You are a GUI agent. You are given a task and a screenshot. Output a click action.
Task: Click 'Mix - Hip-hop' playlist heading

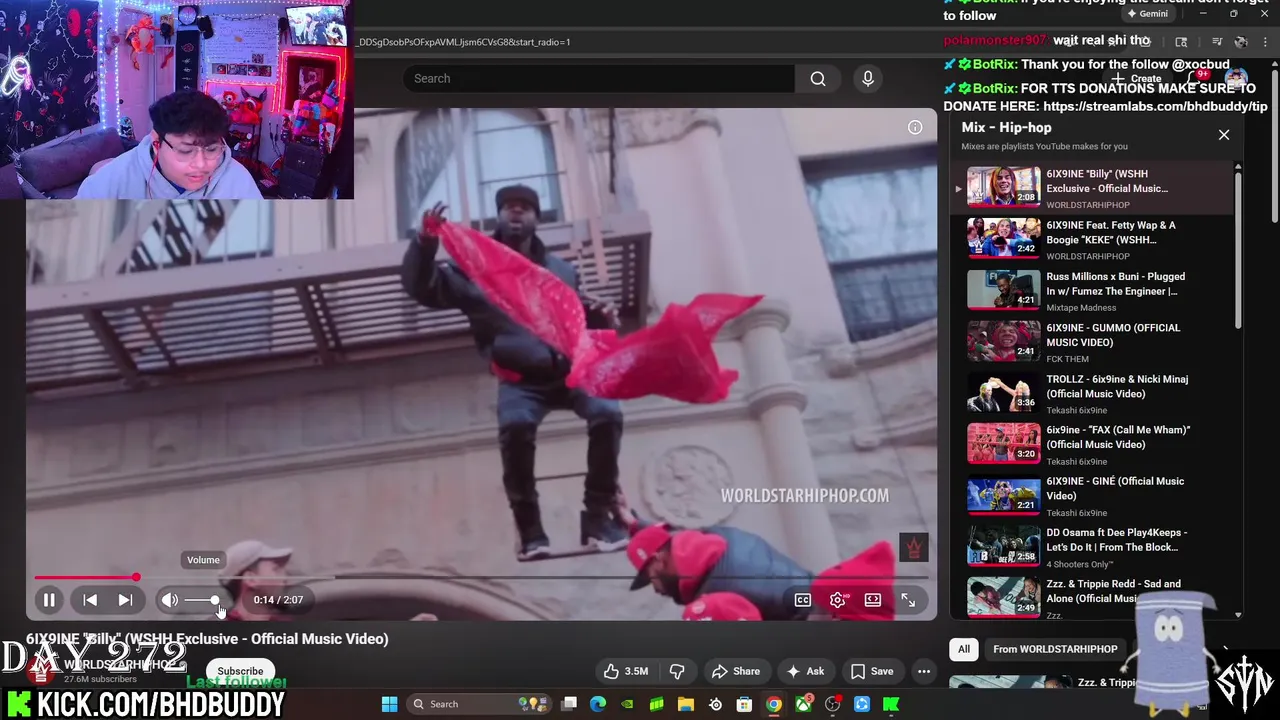[x=1006, y=127]
